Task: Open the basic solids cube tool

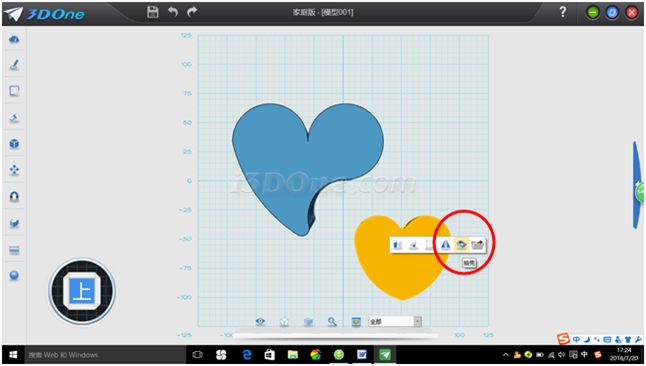Action: pyautogui.click(x=14, y=144)
